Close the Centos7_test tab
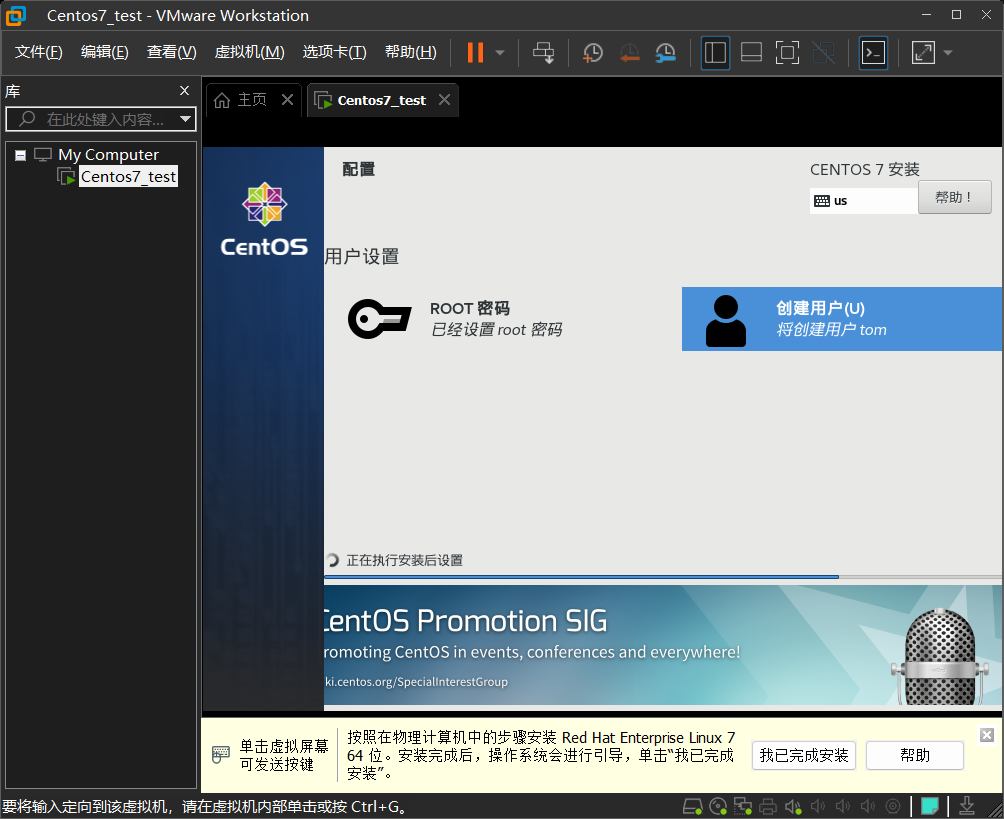Image resolution: width=1004 pixels, height=819 pixels. 444,100
